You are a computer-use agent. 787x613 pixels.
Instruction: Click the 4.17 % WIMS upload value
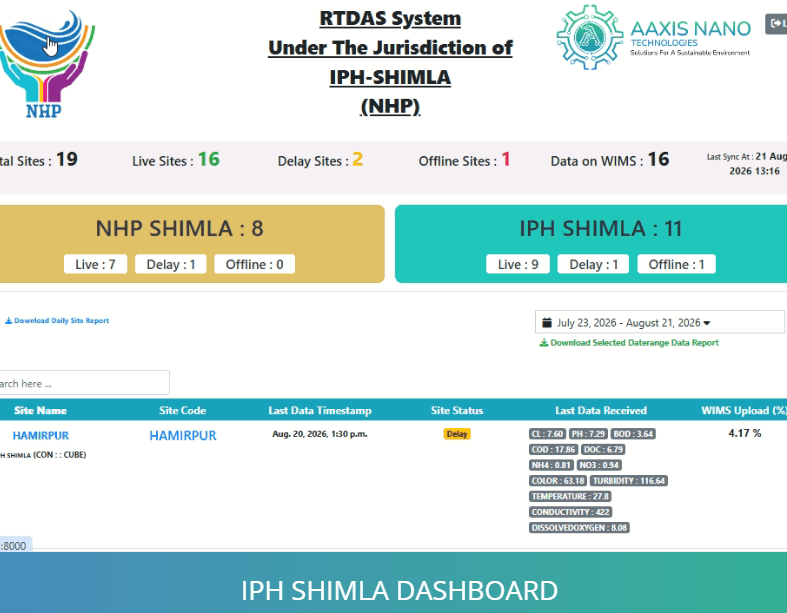[745, 433]
